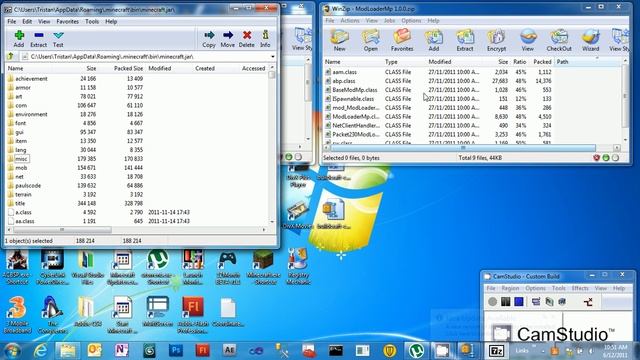Click CamStudio stop button

519,302
